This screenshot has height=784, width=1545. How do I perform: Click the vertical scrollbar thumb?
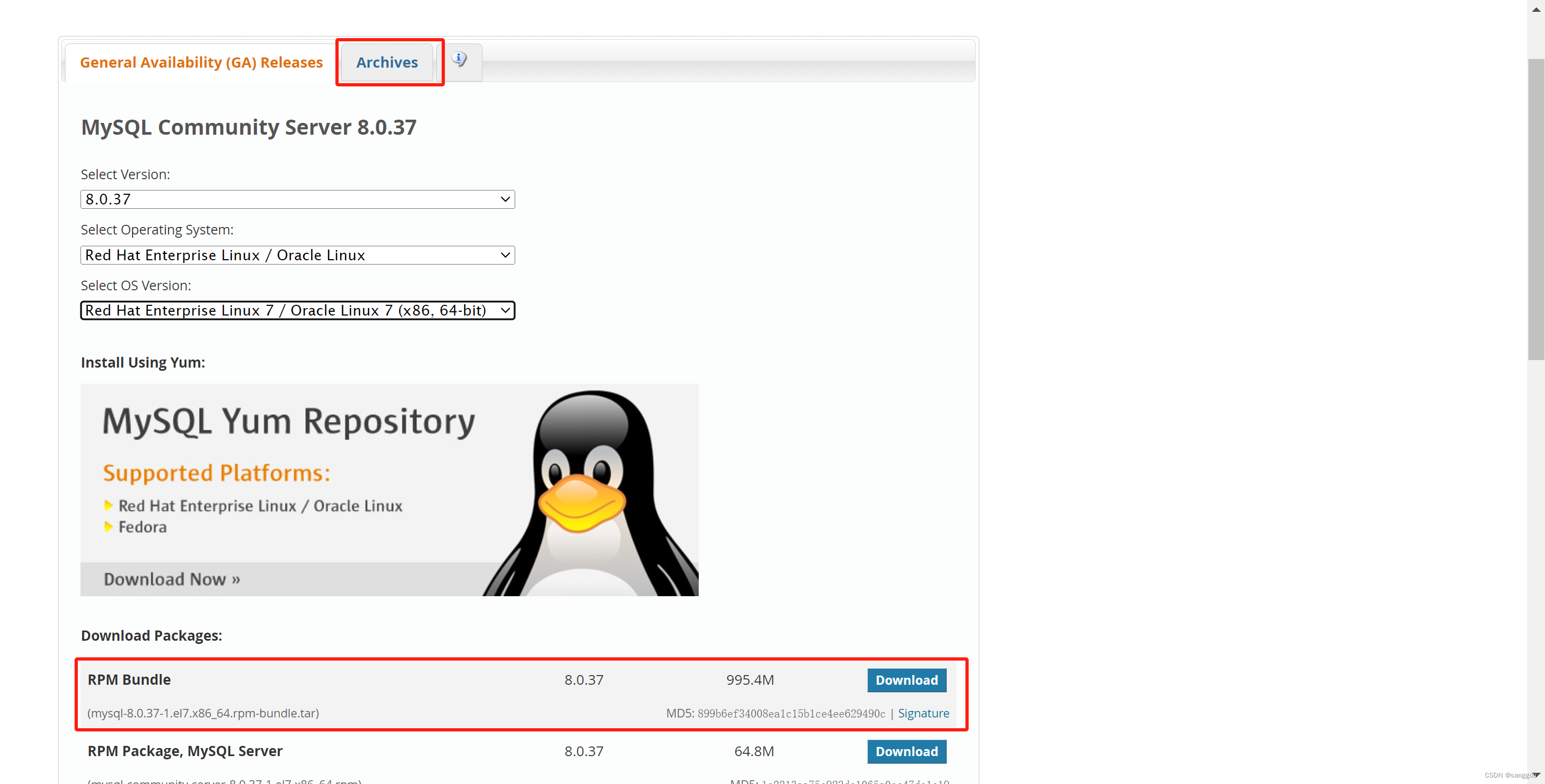(1536, 209)
